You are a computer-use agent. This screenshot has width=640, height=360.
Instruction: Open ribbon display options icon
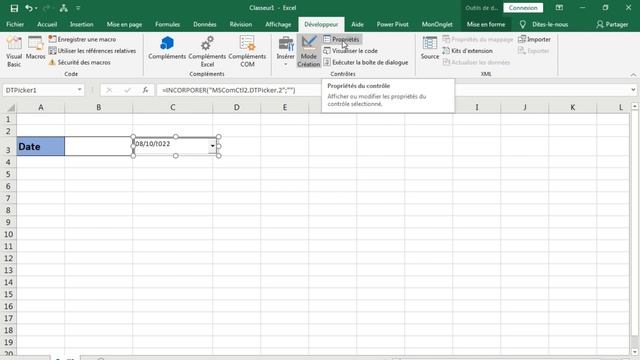pos(559,8)
